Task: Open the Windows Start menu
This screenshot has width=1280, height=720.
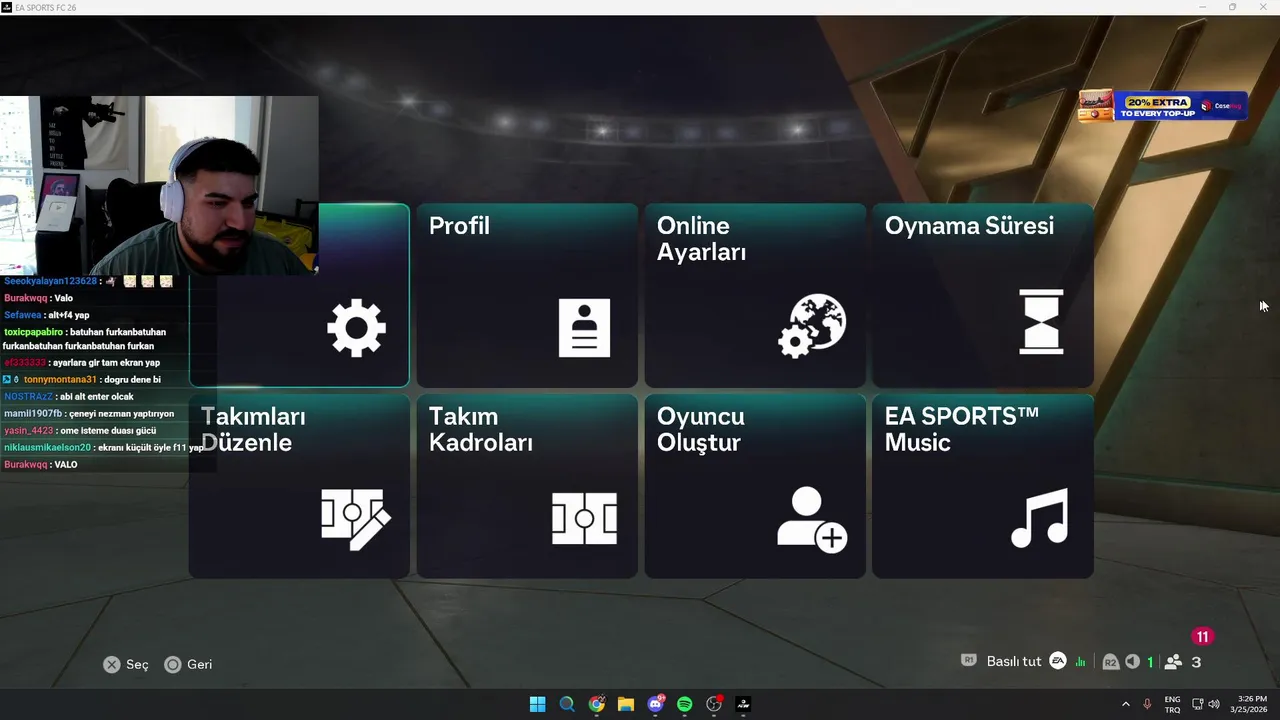Action: tap(537, 704)
